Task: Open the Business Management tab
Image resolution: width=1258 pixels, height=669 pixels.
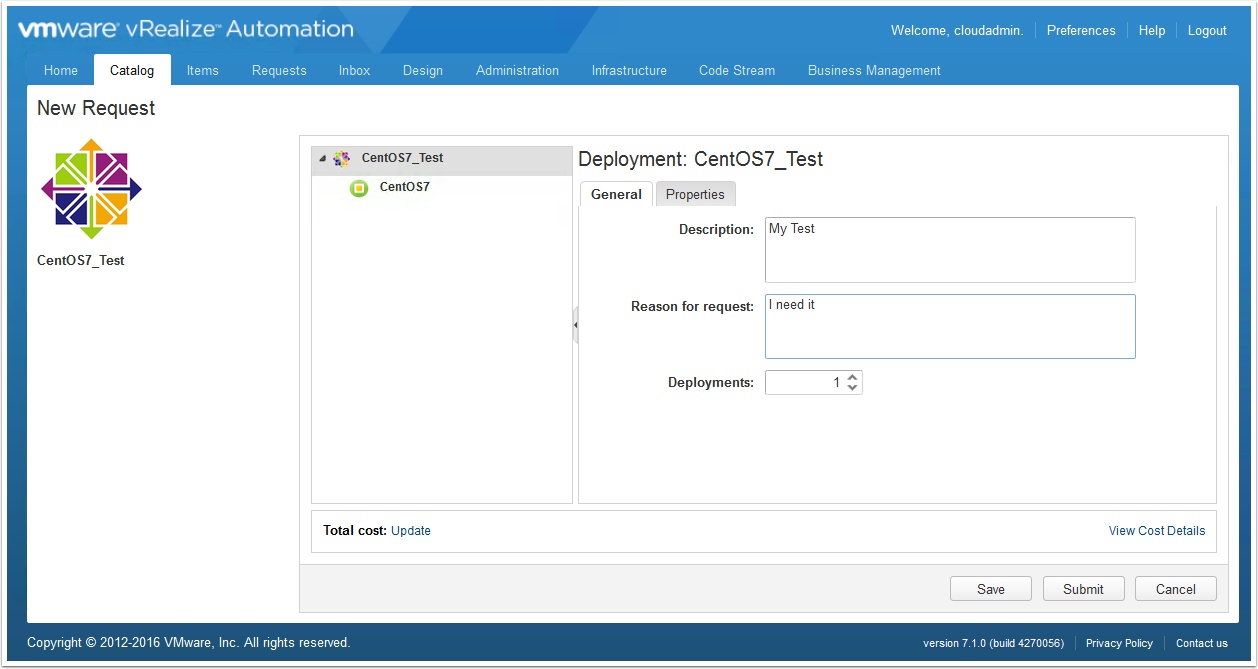Action: [x=874, y=70]
